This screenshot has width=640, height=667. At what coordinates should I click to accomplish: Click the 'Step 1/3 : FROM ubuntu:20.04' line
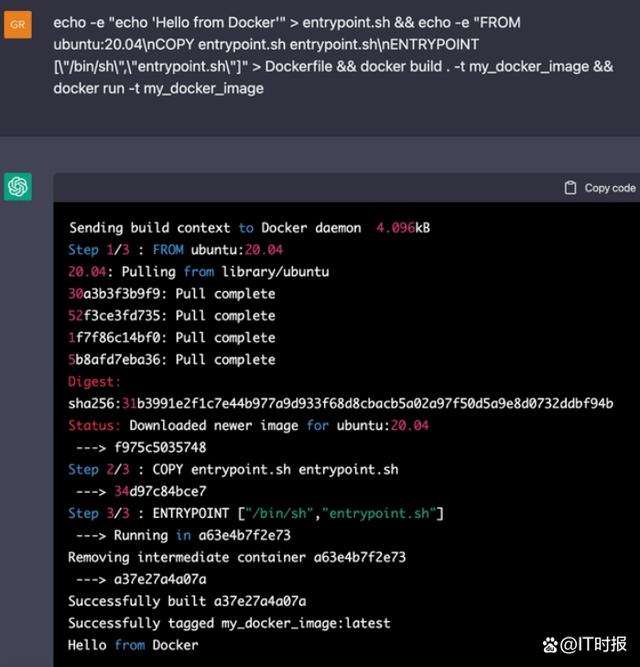click(175, 250)
